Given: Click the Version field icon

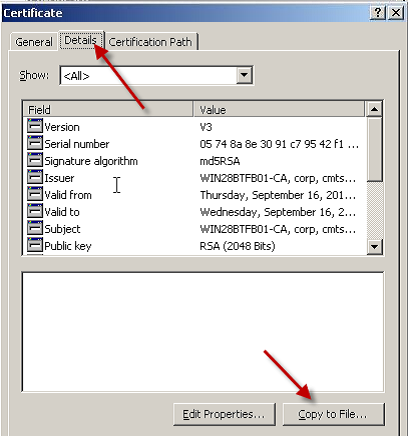Looking at the screenshot, I should [35, 127].
